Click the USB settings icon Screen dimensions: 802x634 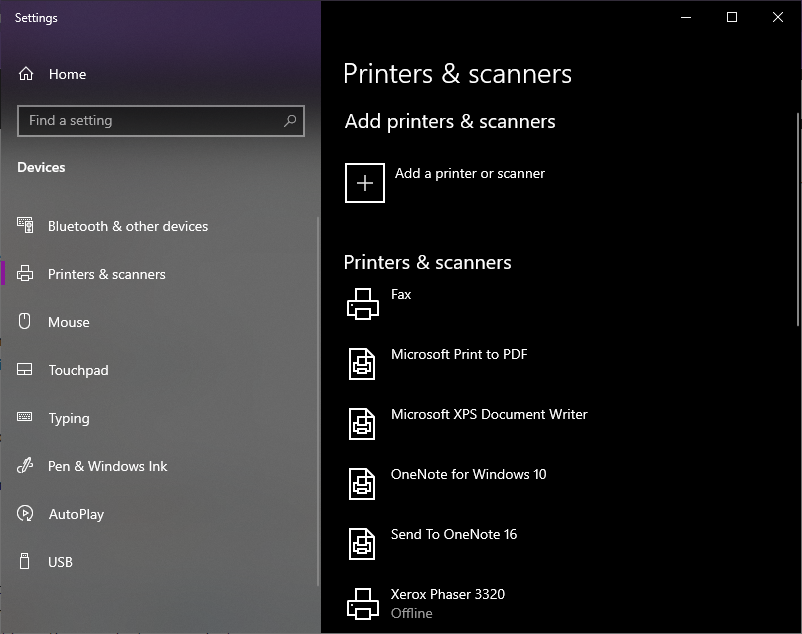click(x=25, y=562)
